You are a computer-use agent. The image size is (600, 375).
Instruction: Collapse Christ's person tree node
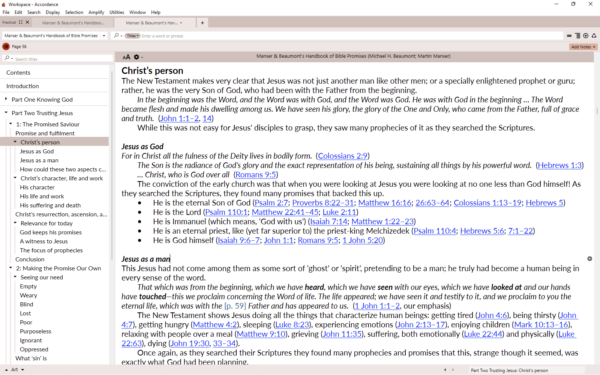(x=15, y=142)
